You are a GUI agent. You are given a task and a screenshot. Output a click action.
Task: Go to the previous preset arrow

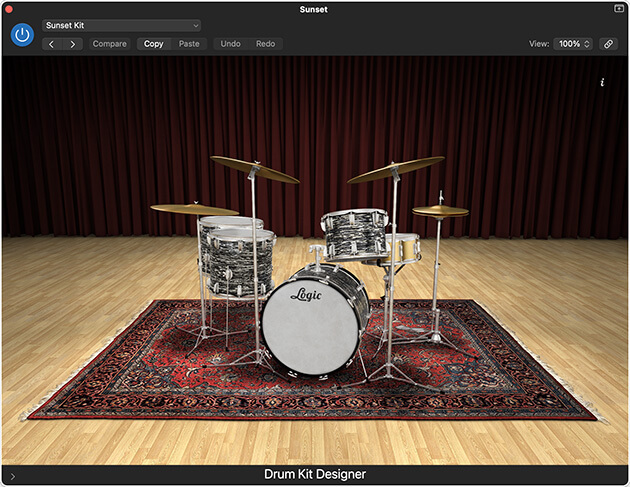coord(52,44)
